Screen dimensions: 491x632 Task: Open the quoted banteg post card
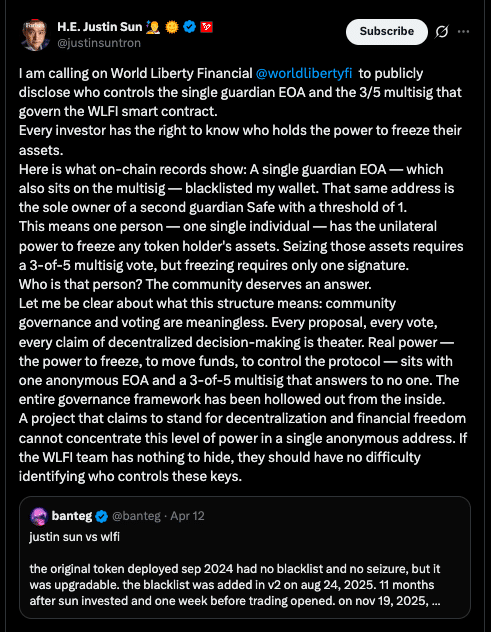tap(245, 557)
